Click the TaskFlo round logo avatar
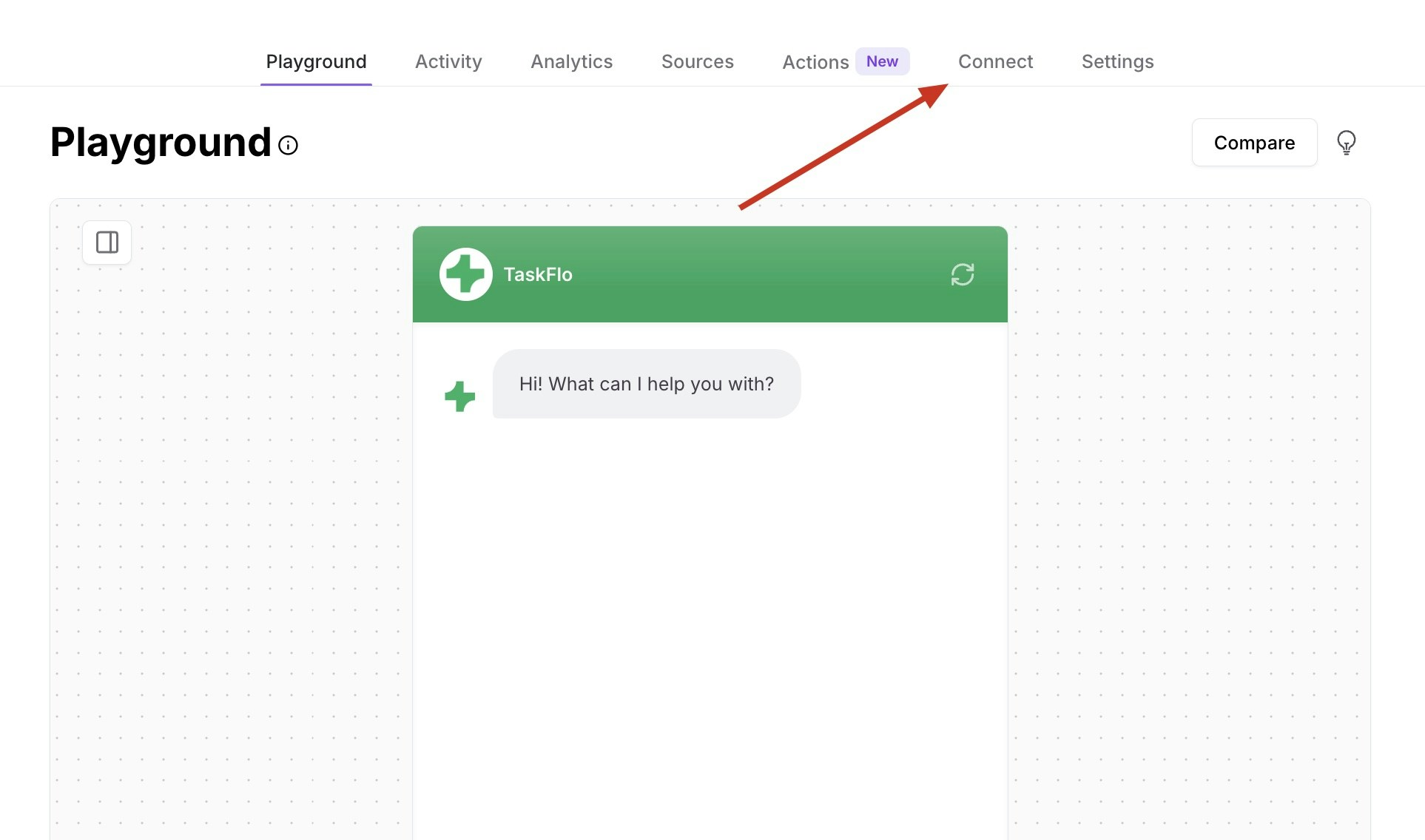The image size is (1425, 840). coord(465,274)
